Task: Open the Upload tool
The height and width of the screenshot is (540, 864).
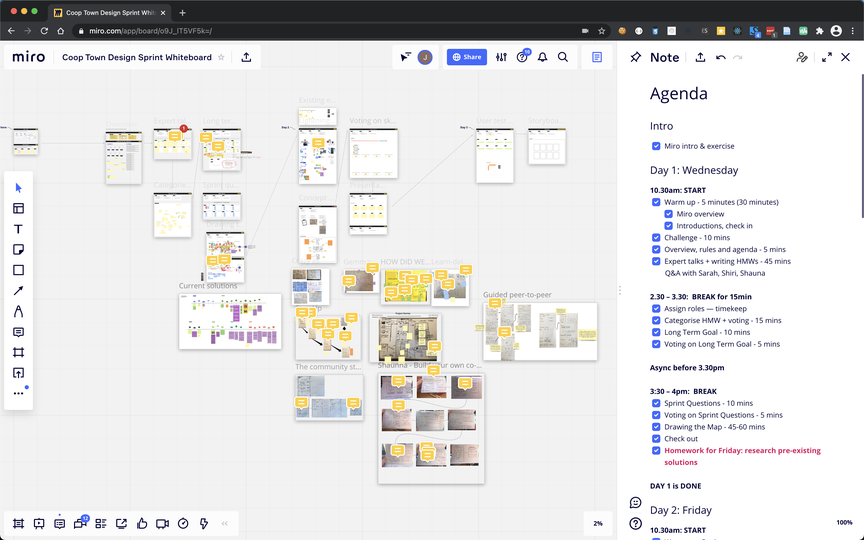Action: [18, 373]
